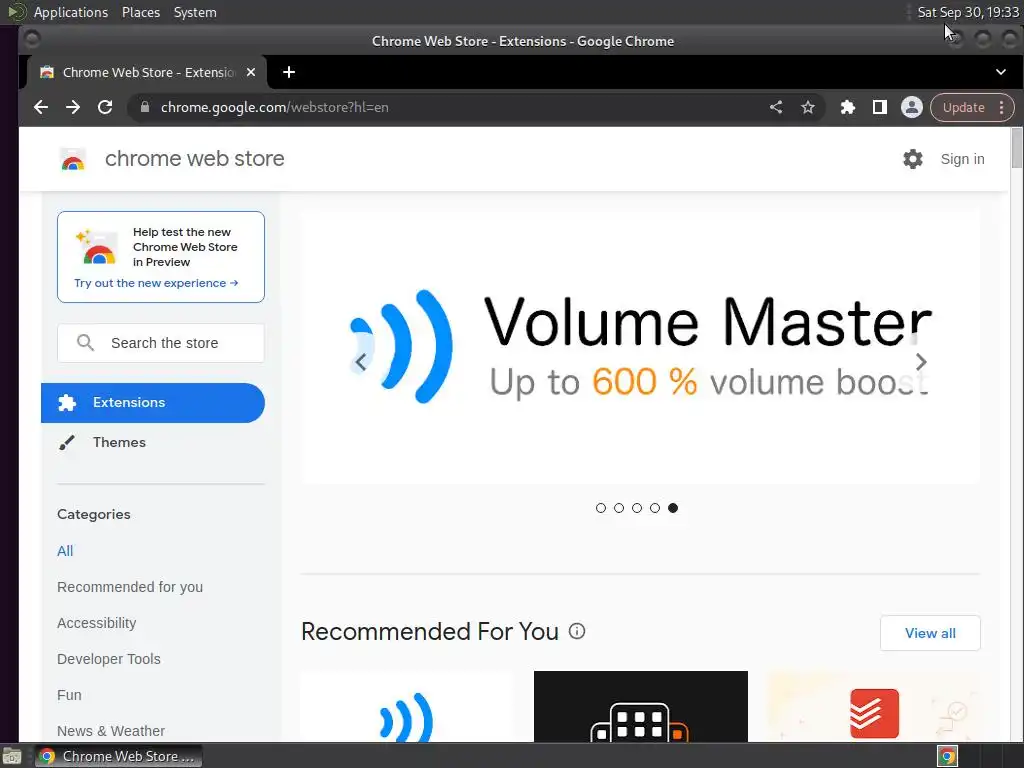The width and height of the screenshot is (1024, 768).
Task: Select the Chrome Web Store browser tab
Action: (x=146, y=72)
